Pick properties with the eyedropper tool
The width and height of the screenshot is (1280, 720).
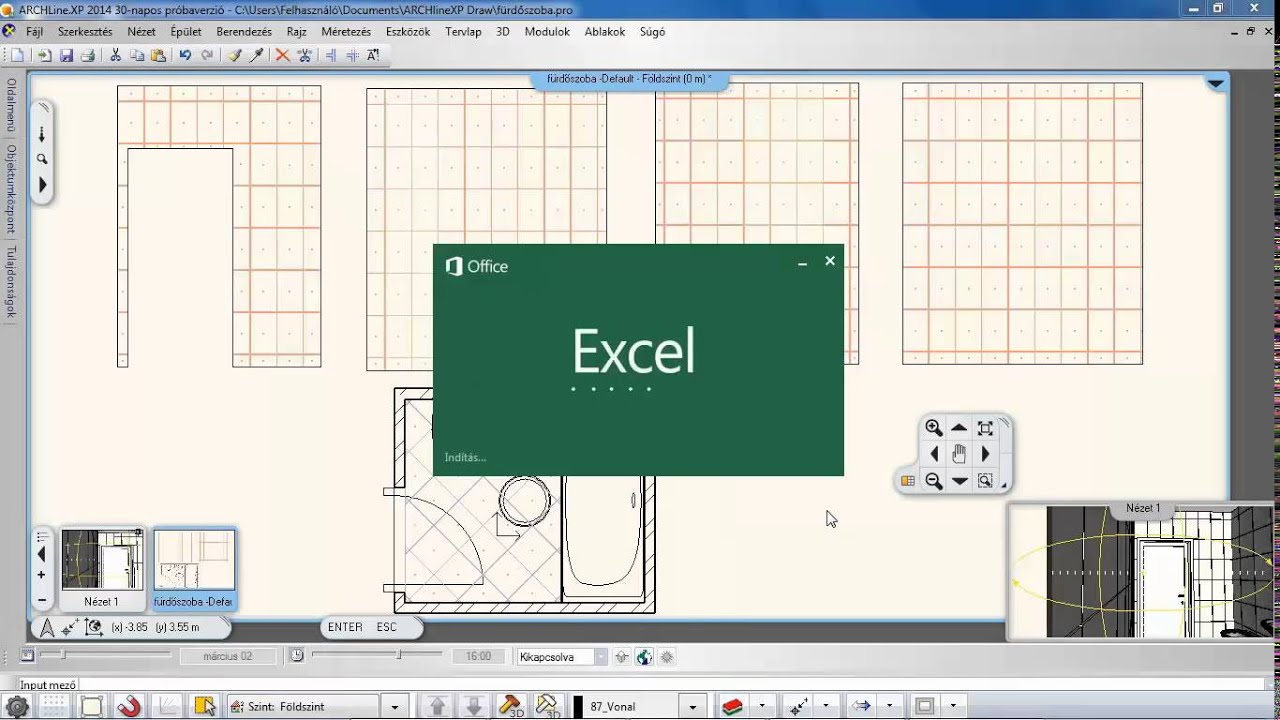256,55
